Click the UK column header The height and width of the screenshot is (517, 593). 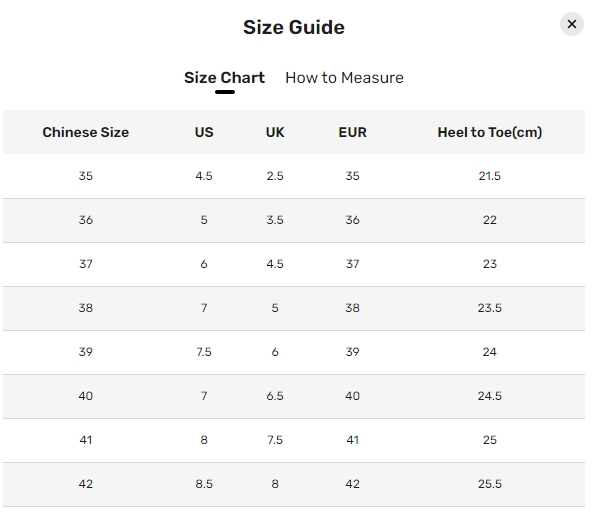(x=275, y=132)
